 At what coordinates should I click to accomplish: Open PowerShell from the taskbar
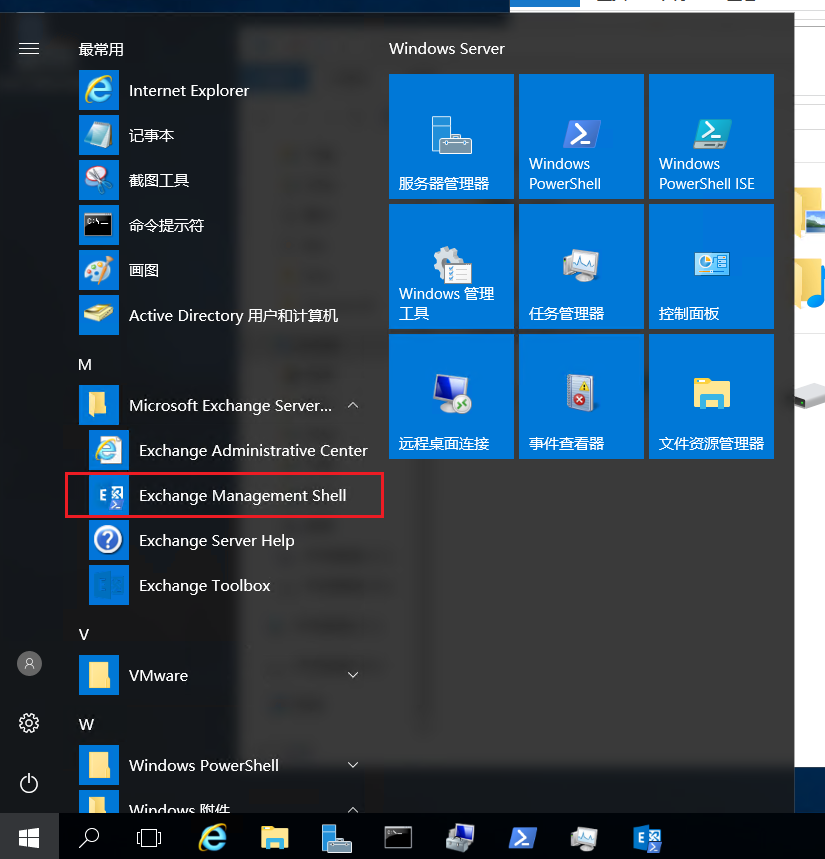522,838
